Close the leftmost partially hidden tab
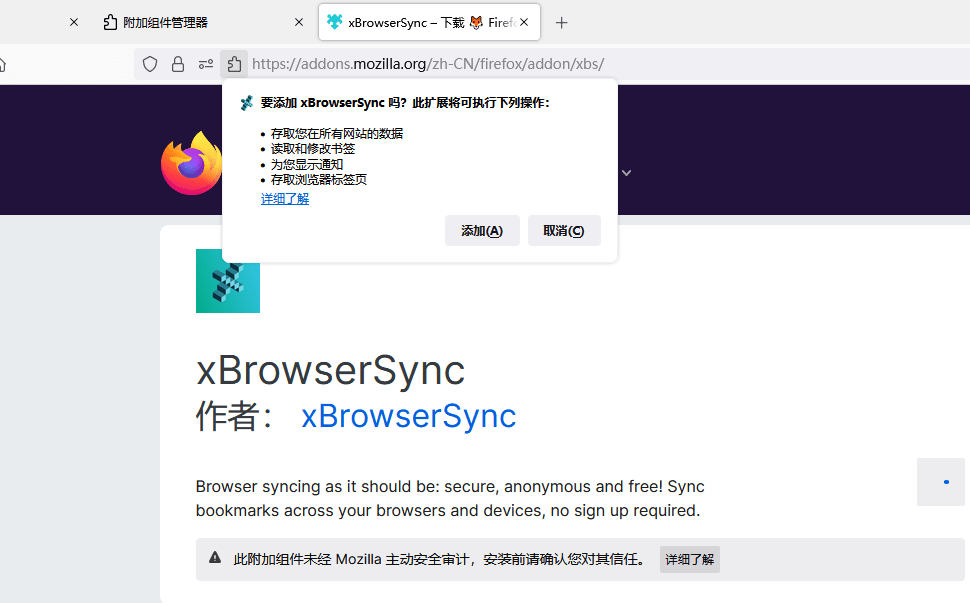The width and height of the screenshot is (970, 603). pos(73,22)
